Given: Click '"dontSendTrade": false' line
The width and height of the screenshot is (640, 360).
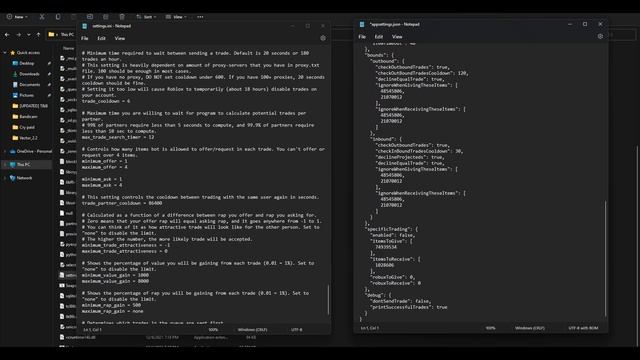Looking at the screenshot, I should pos(400,301).
